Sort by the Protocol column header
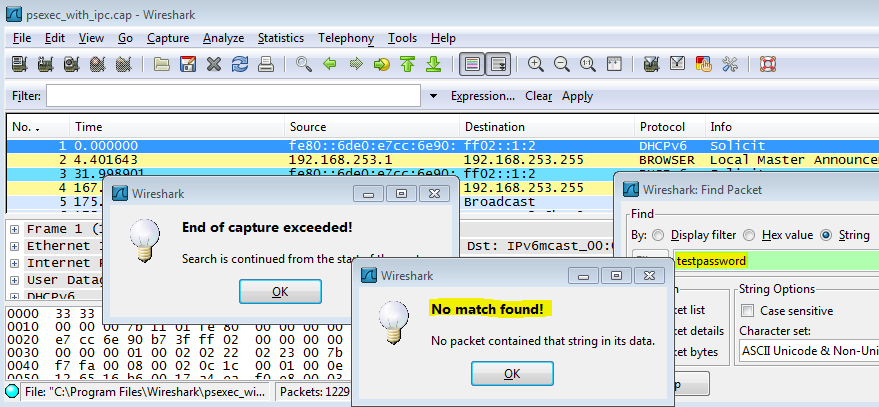 669,127
